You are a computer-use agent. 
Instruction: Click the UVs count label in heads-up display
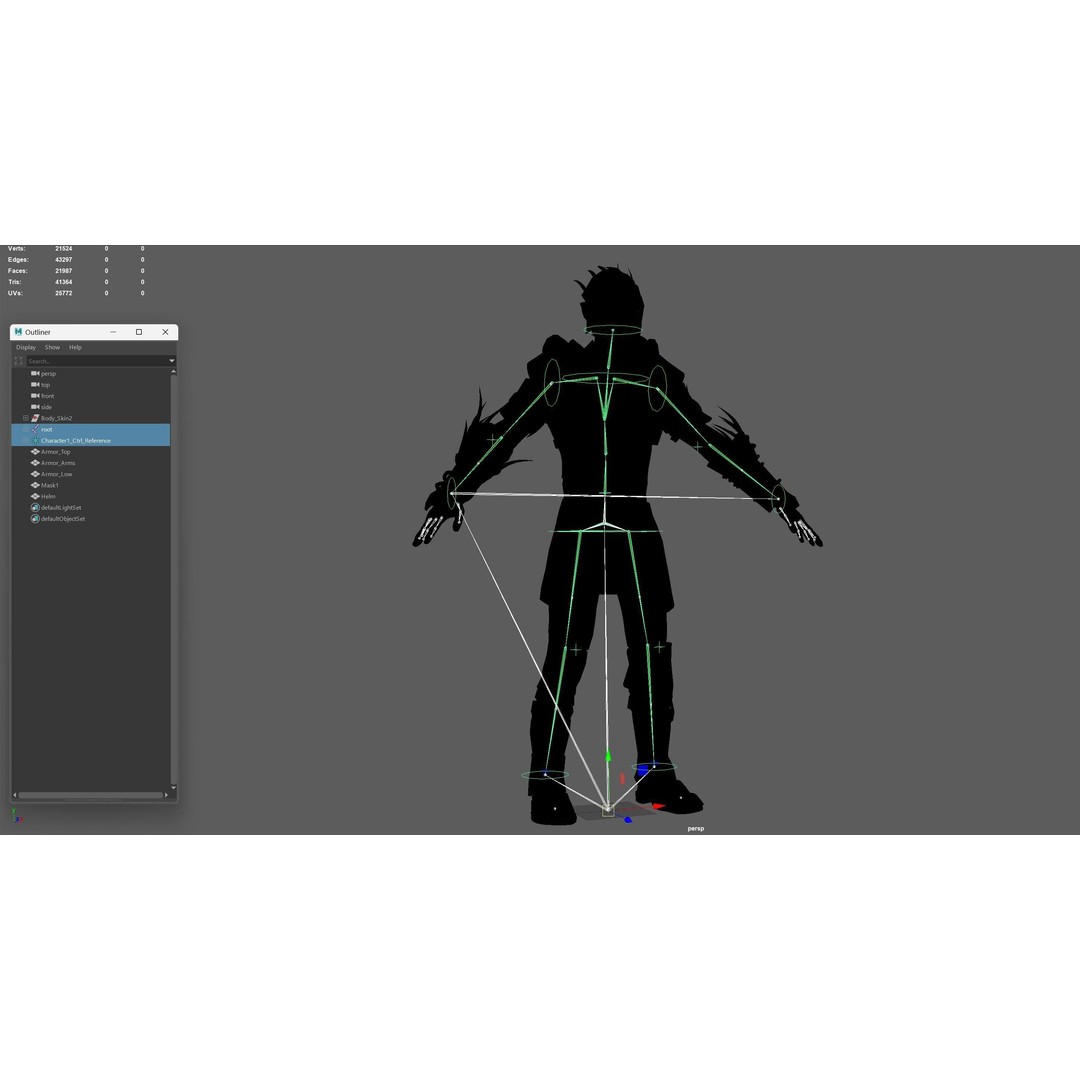[15, 293]
